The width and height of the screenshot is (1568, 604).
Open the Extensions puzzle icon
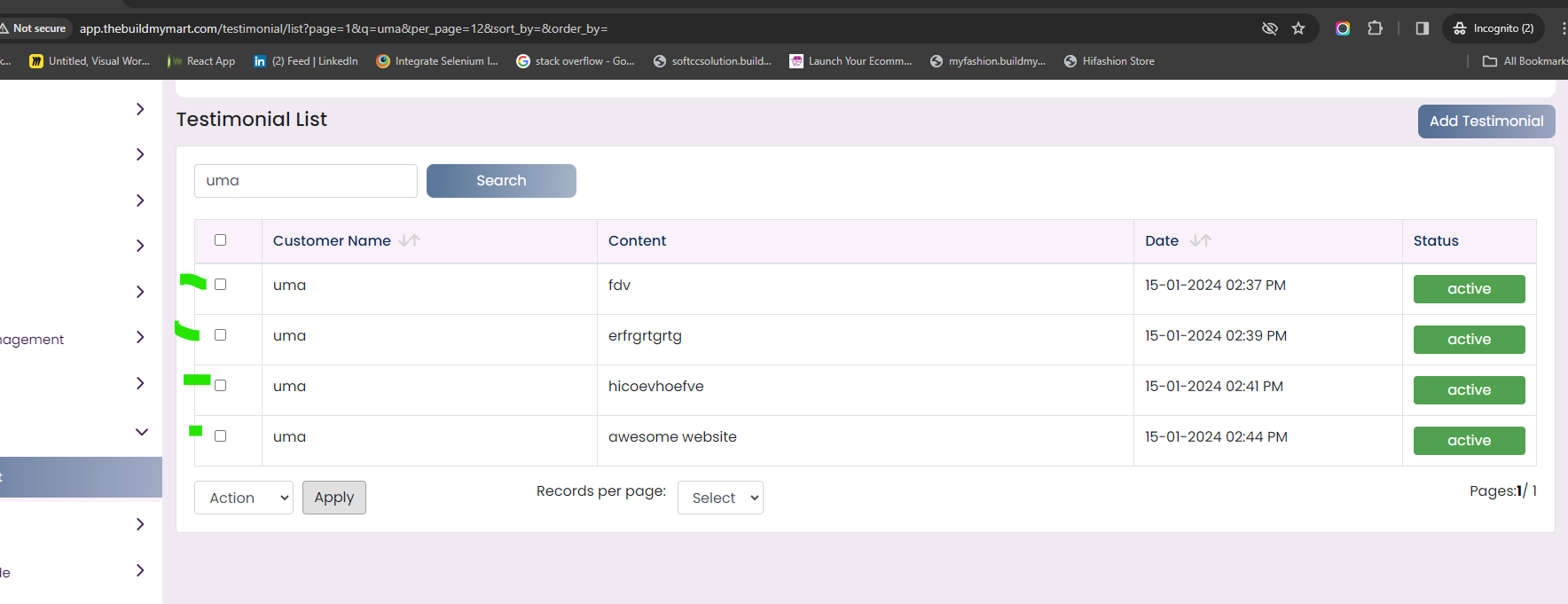coord(1375,28)
